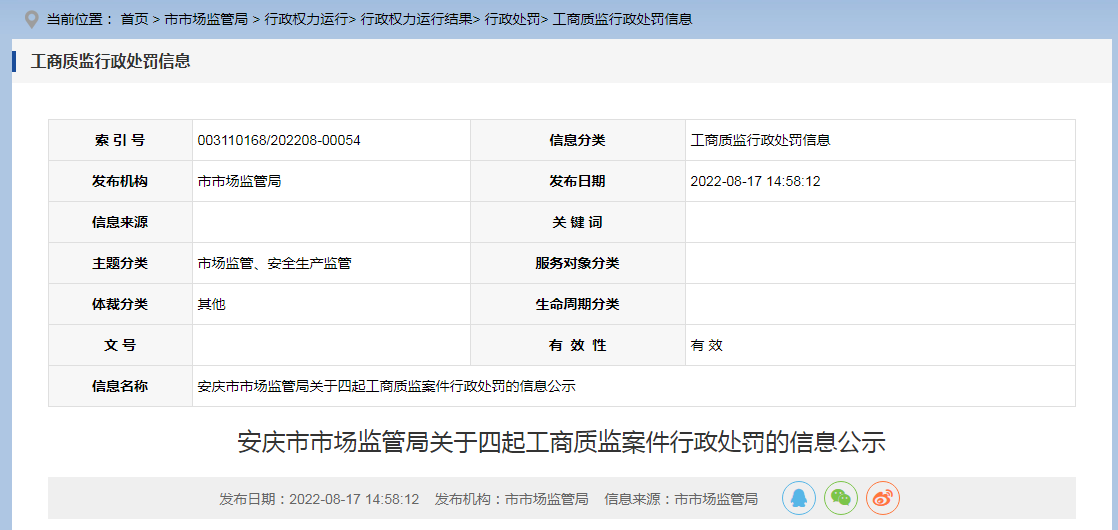
Task: Select 当前位置 label
Action: pos(80,19)
